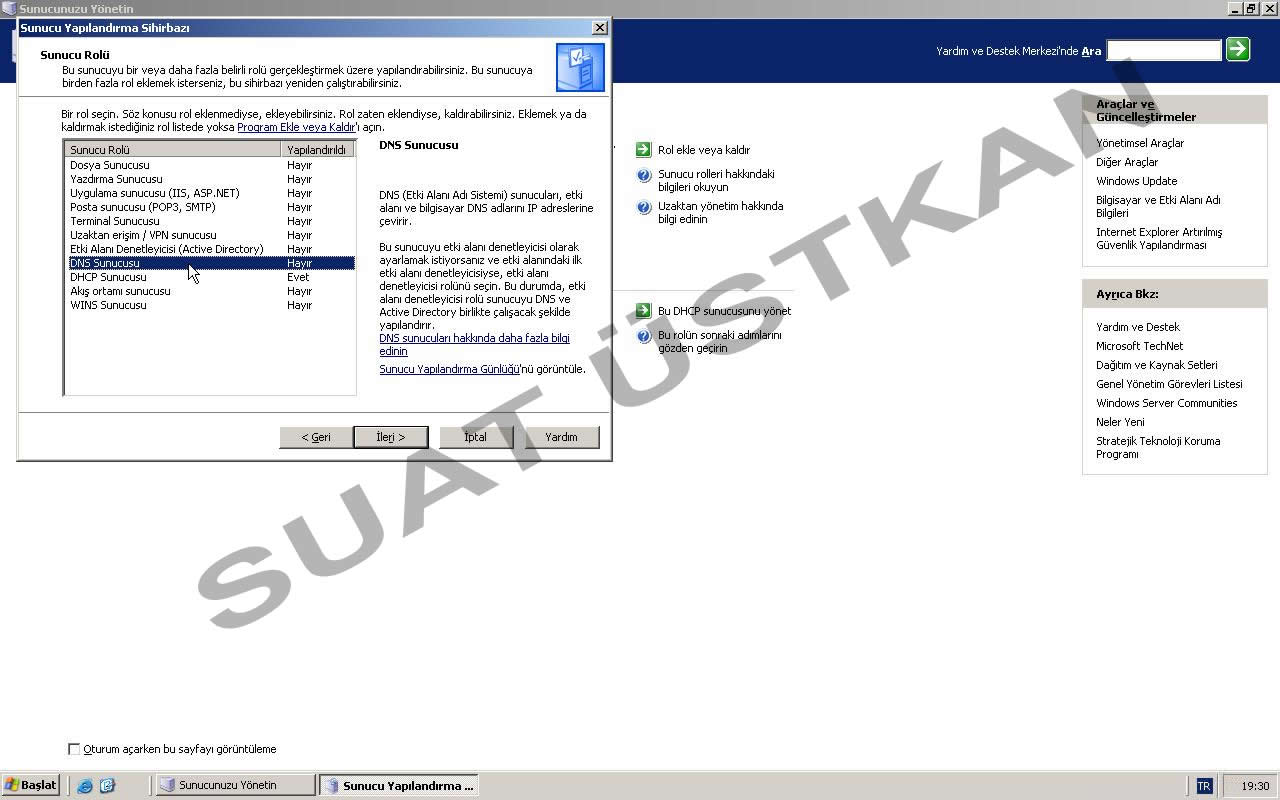
Task: Open Microsoft TechNet link
Action: (1139, 346)
